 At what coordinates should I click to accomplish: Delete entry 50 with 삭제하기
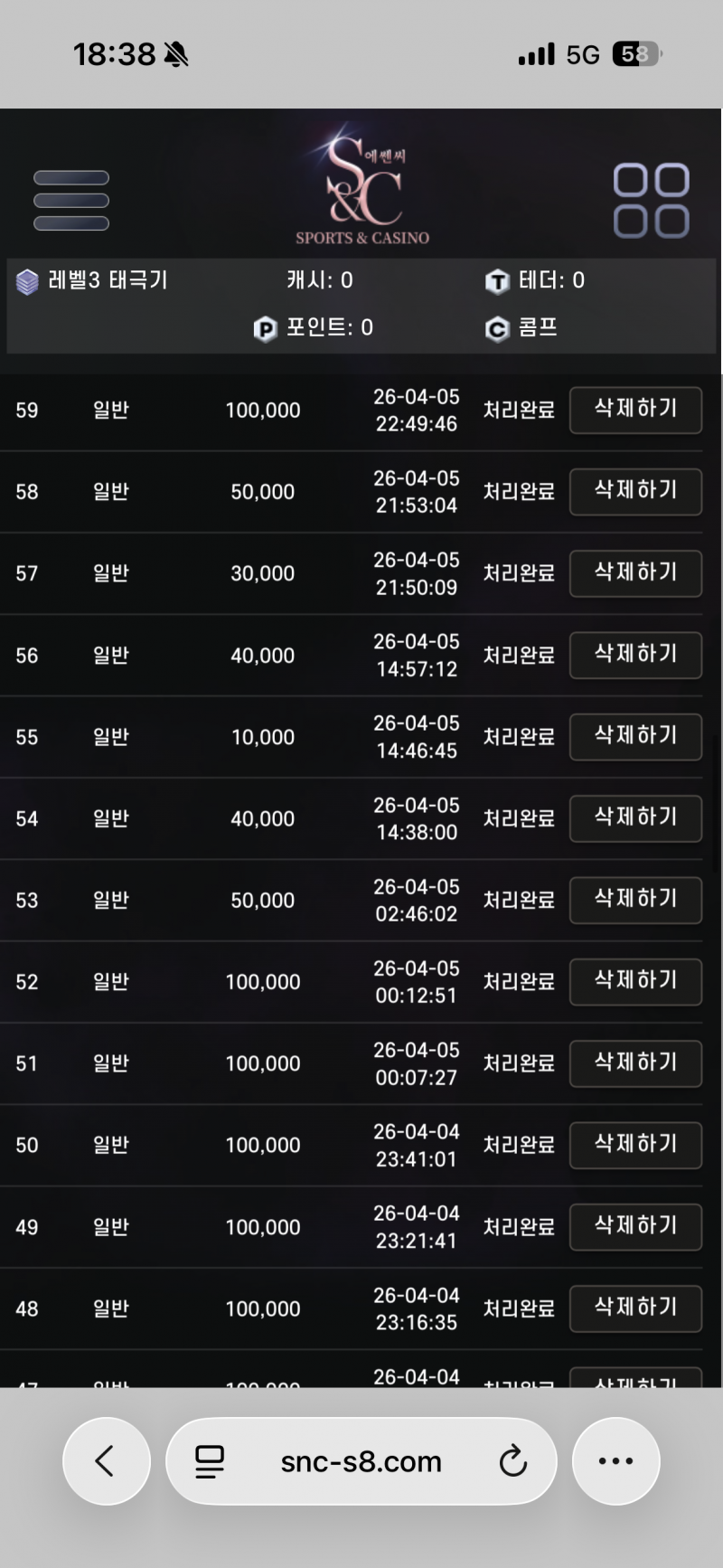[635, 1145]
